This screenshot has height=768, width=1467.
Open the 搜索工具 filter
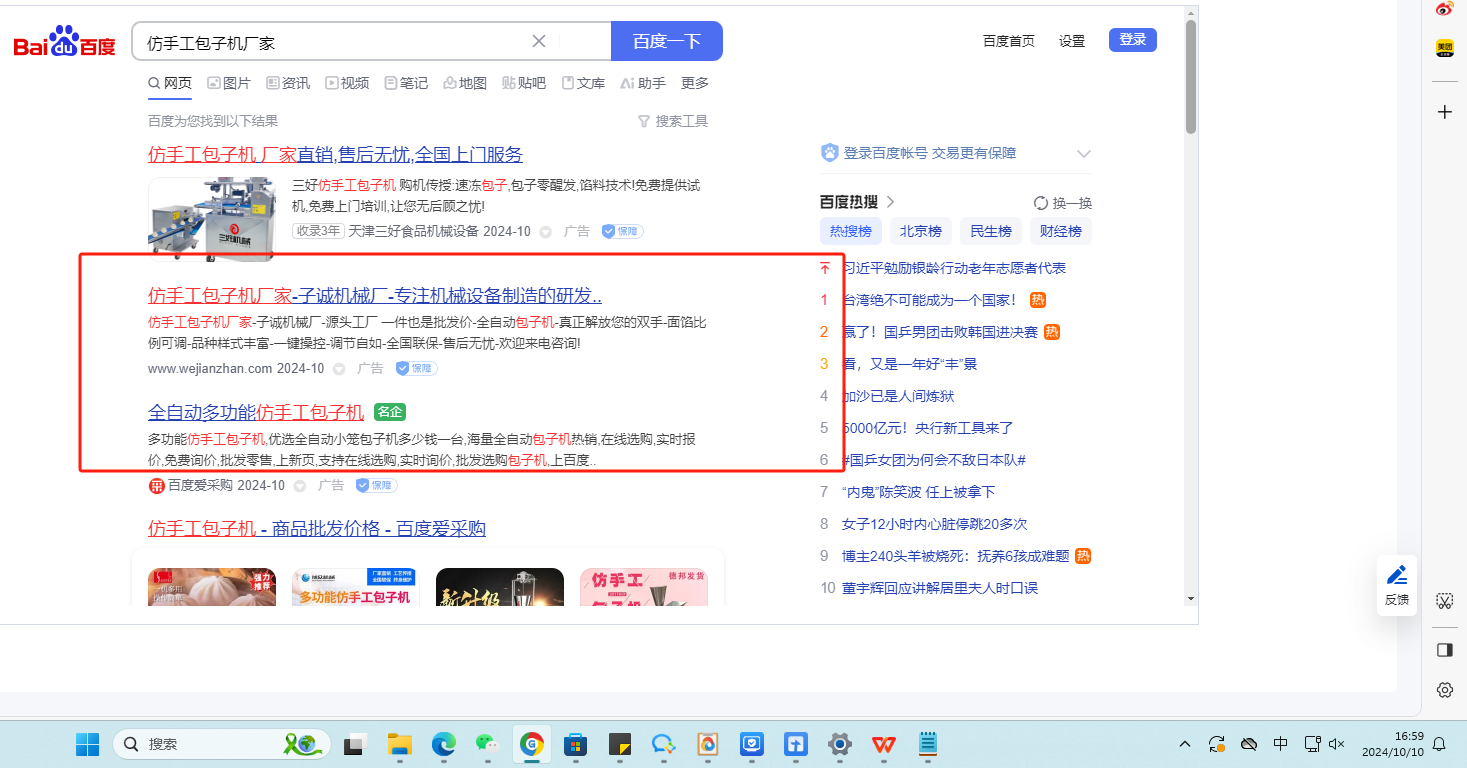673,121
